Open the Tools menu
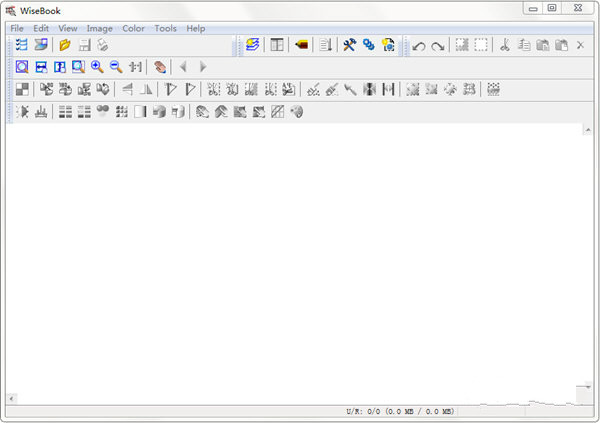 165,28
